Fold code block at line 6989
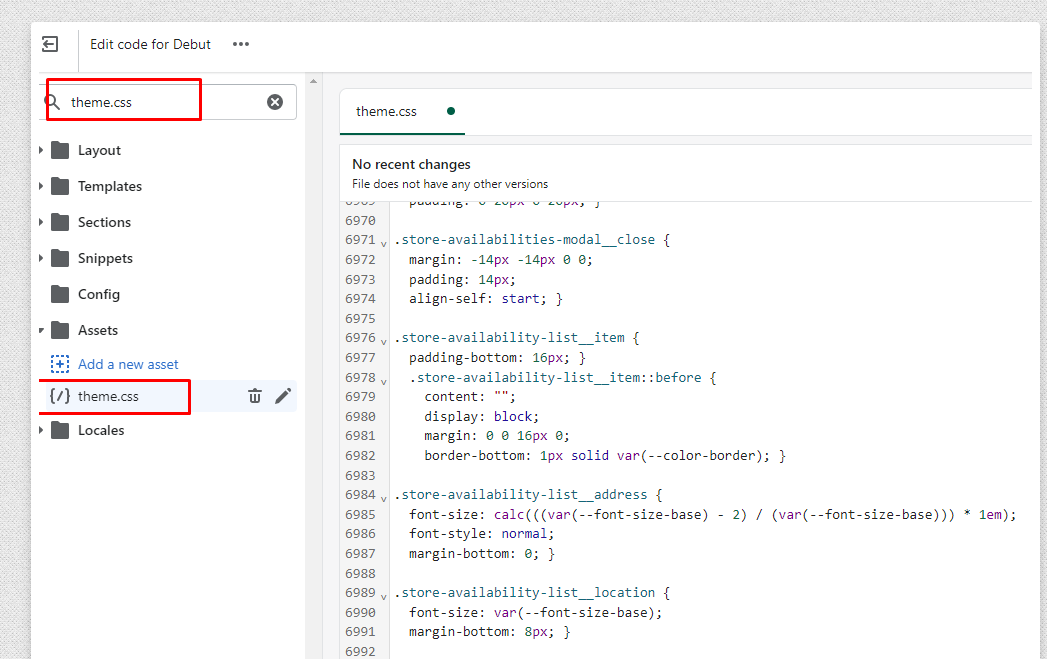 pos(384,596)
